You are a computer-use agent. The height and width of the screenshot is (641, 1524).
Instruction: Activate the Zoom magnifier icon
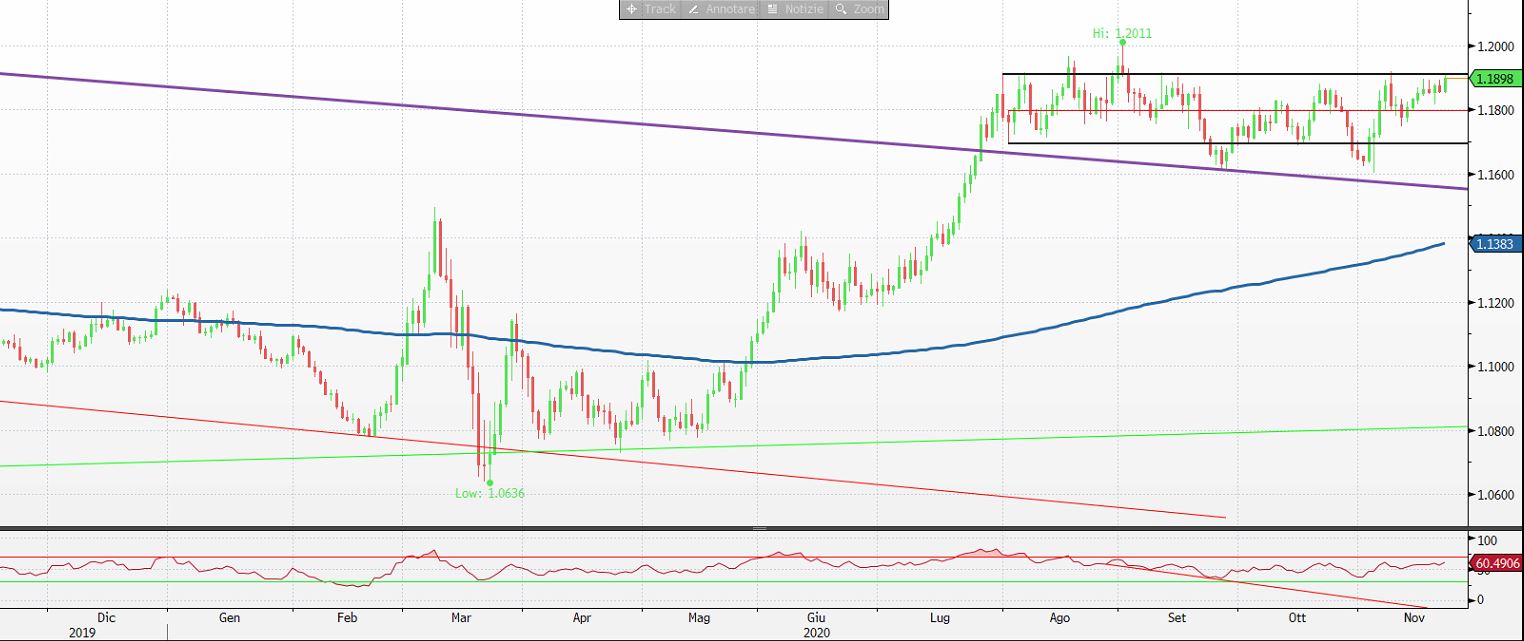point(841,9)
